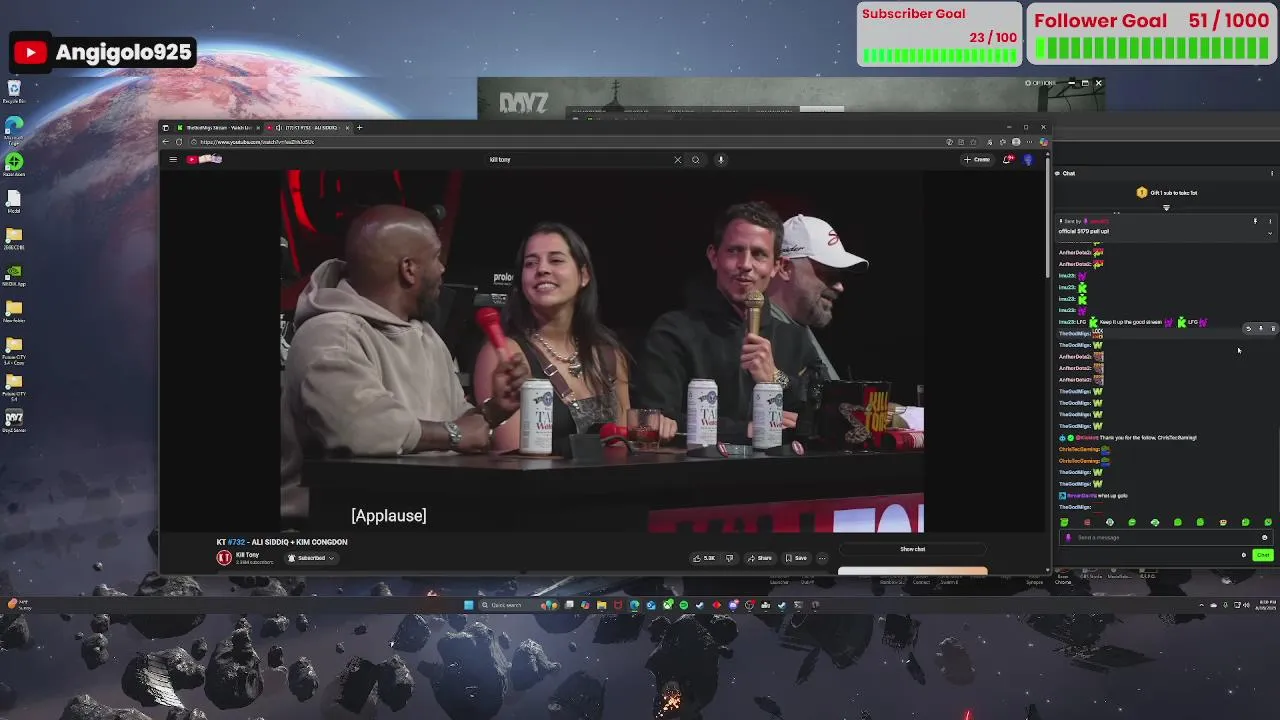This screenshot has width=1280, height=720.
Task: Select the KT #732 YouTube browser tab
Action: (x=310, y=128)
